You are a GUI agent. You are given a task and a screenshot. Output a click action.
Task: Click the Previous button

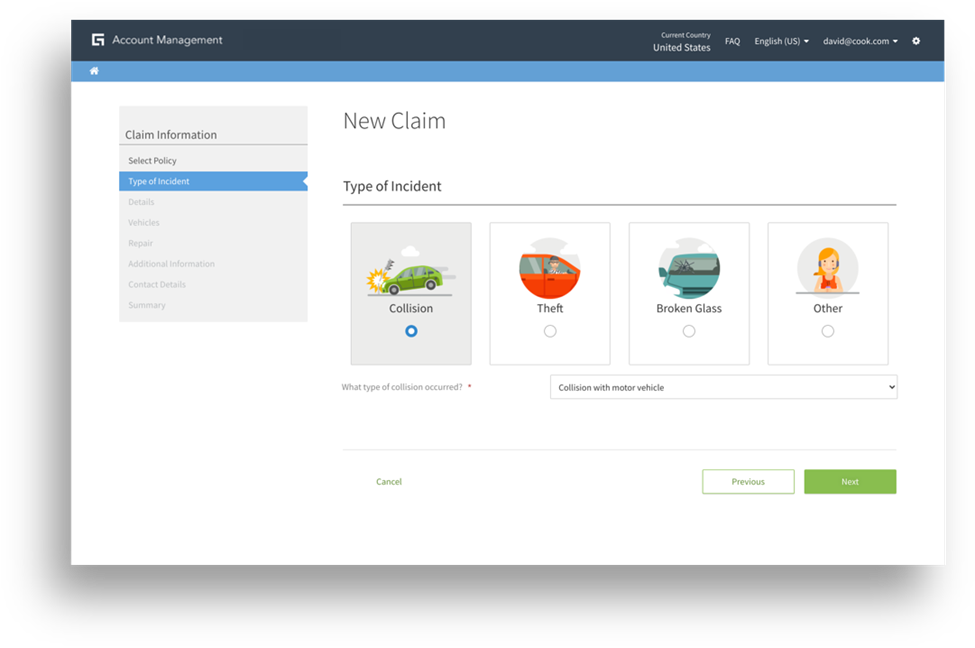pos(748,482)
